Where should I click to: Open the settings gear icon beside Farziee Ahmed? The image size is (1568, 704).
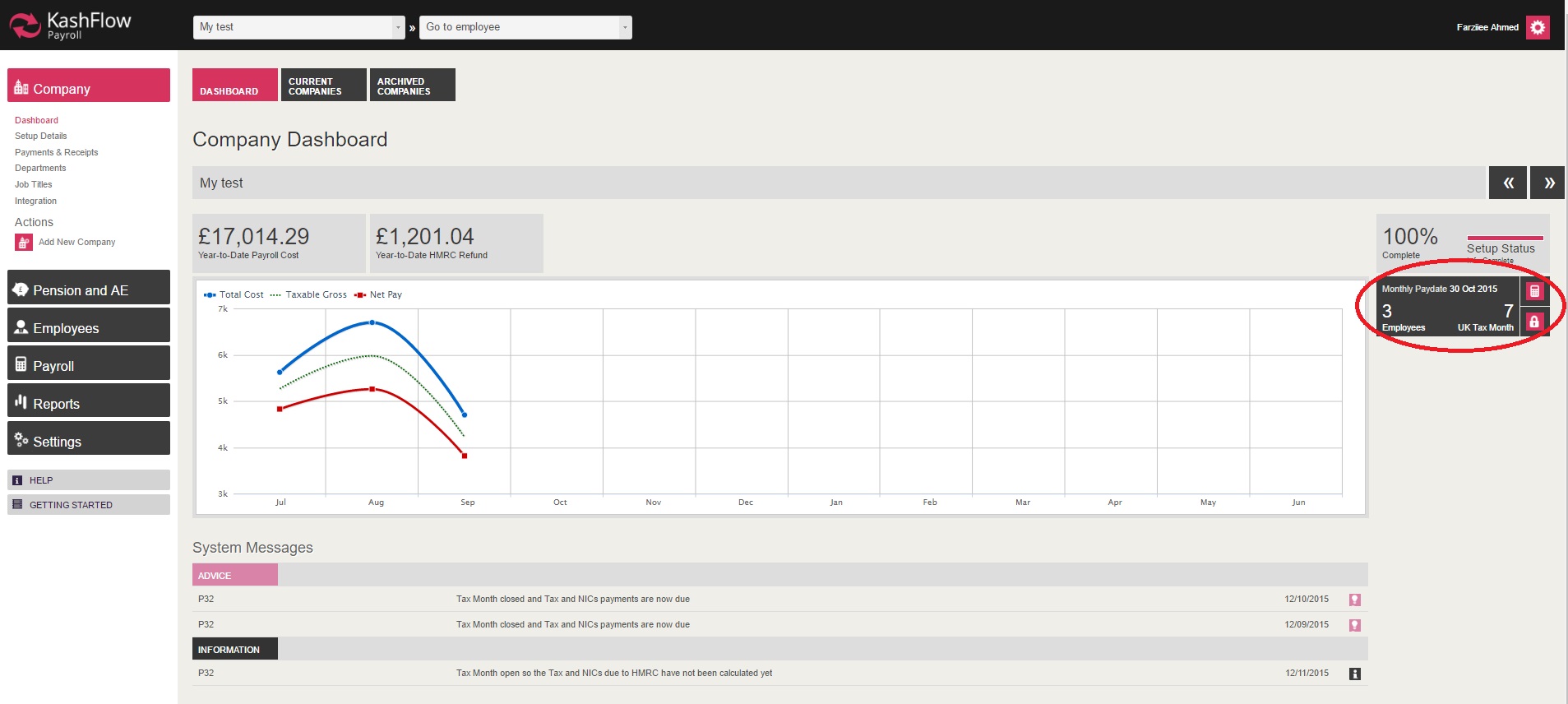1537,27
